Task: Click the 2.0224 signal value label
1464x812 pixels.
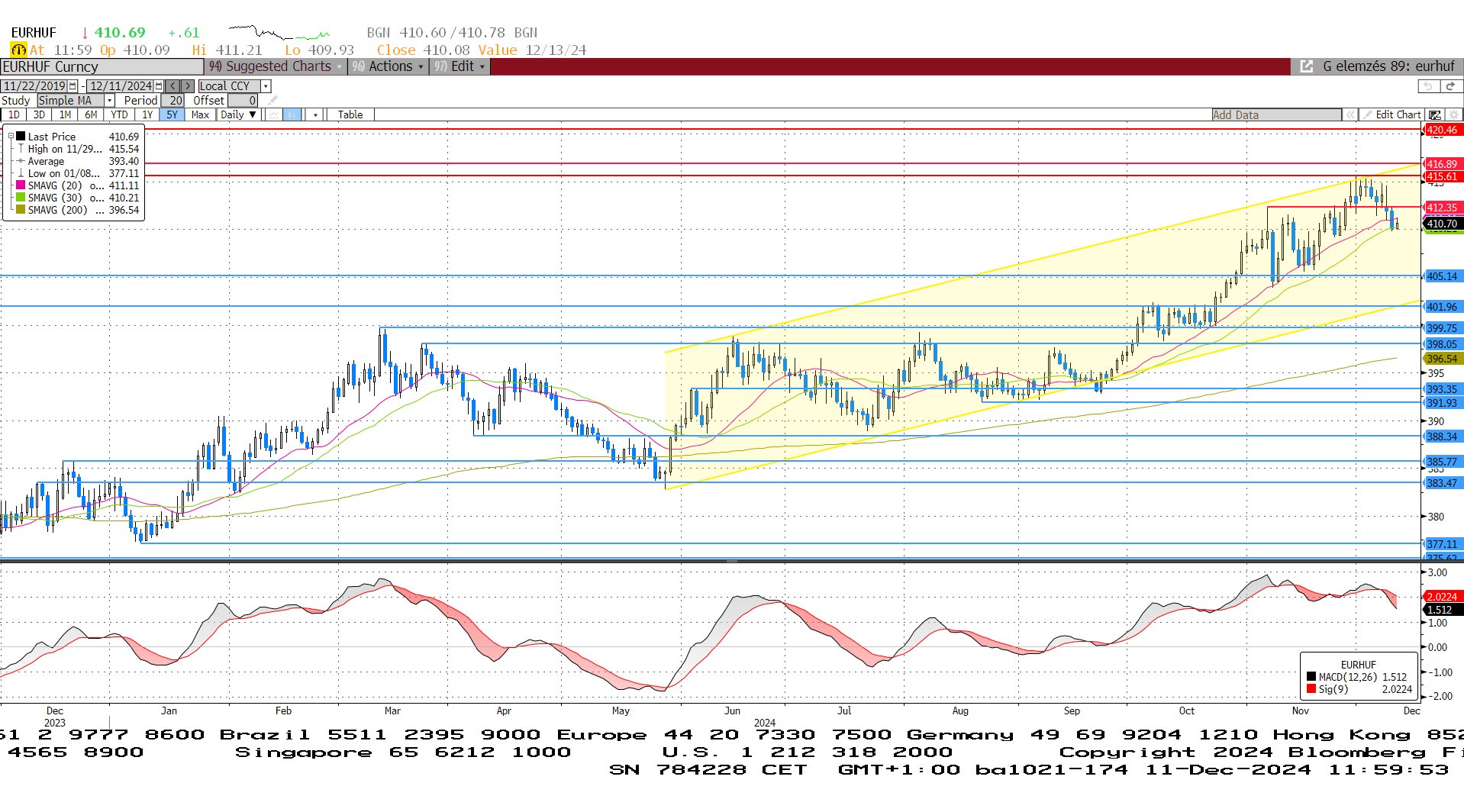Action: [x=1443, y=597]
